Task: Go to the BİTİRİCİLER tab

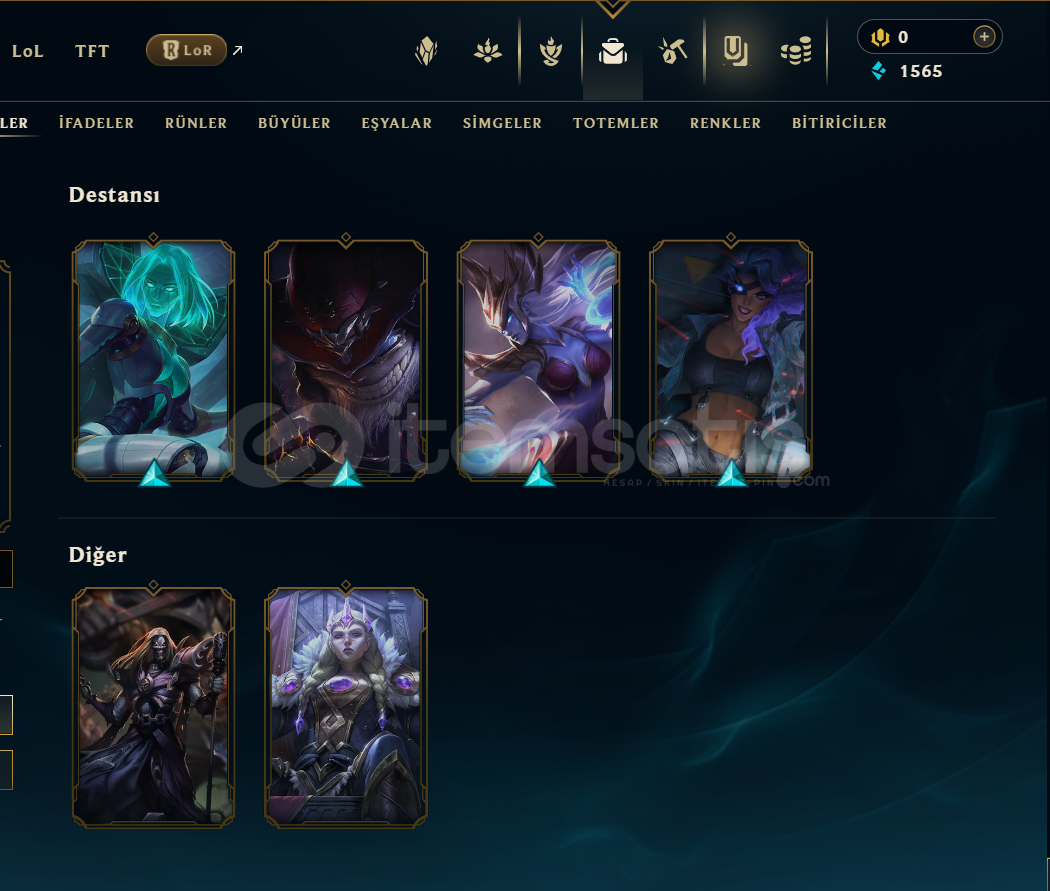Action: [x=839, y=123]
